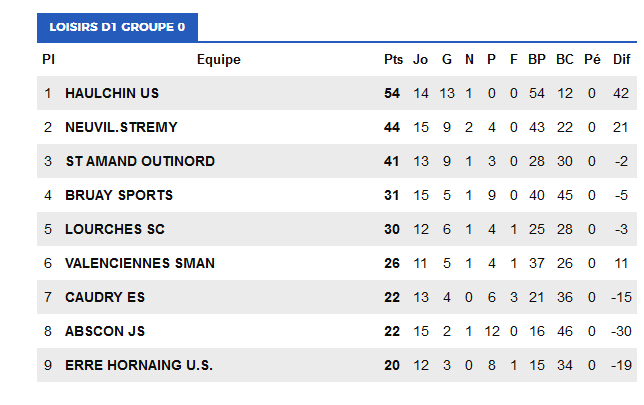Image resolution: width=644 pixels, height=405 pixels.
Task: Click the Pts column header
Action: [393, 60]
